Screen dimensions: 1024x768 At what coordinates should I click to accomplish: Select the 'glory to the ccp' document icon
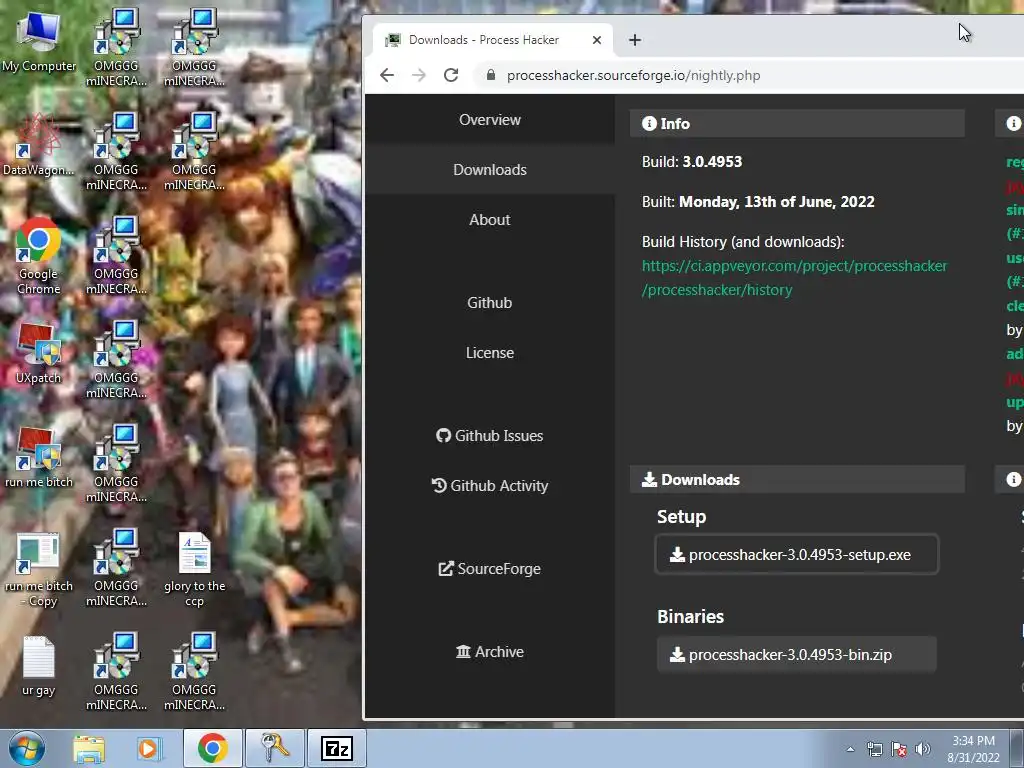click(x=195, y=569)
